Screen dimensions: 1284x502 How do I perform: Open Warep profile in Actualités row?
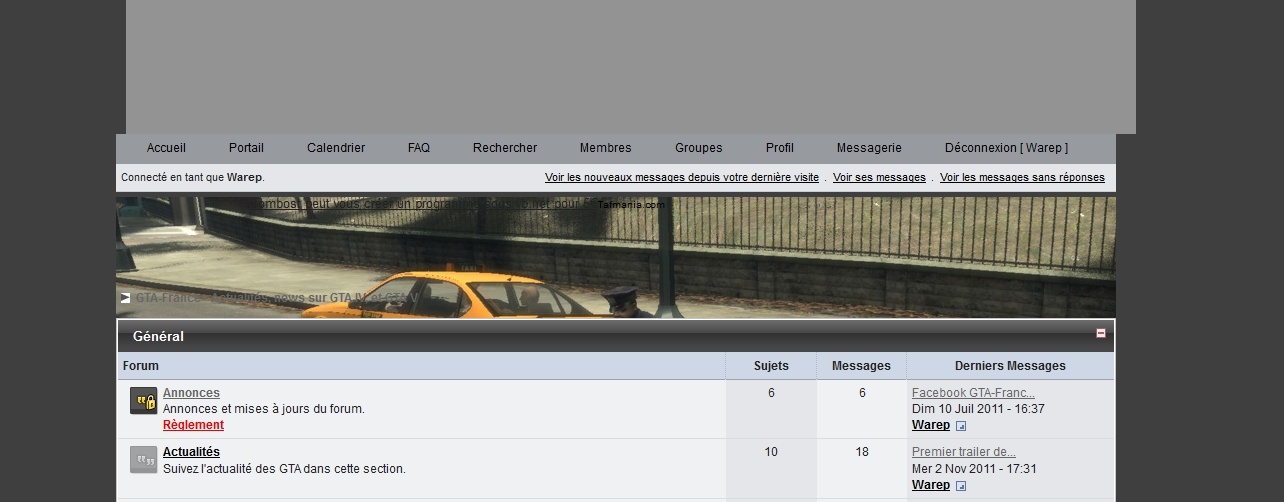coord(931,485)
